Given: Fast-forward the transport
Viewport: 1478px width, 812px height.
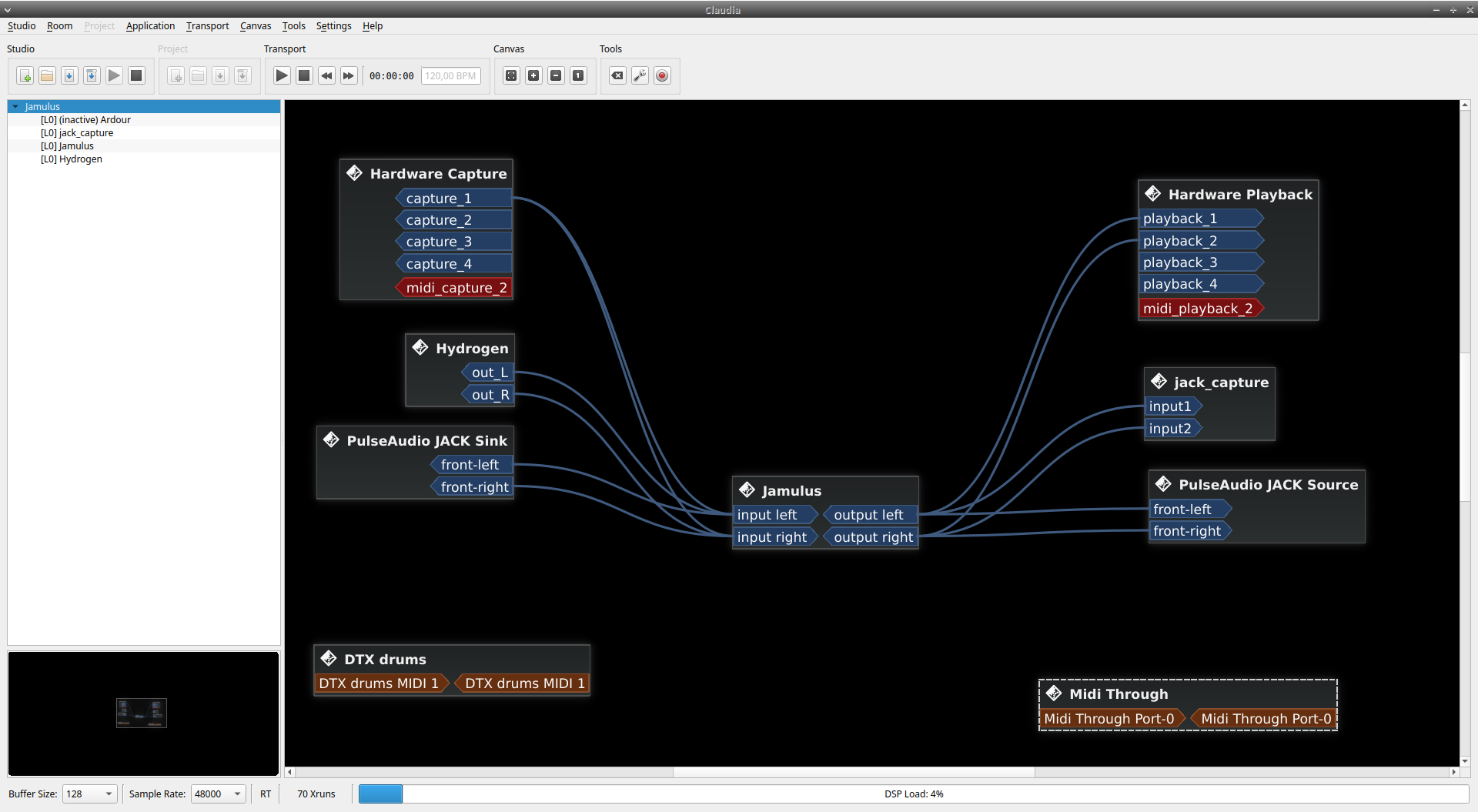Looking at the screenshot, I should tap(349, 75).
